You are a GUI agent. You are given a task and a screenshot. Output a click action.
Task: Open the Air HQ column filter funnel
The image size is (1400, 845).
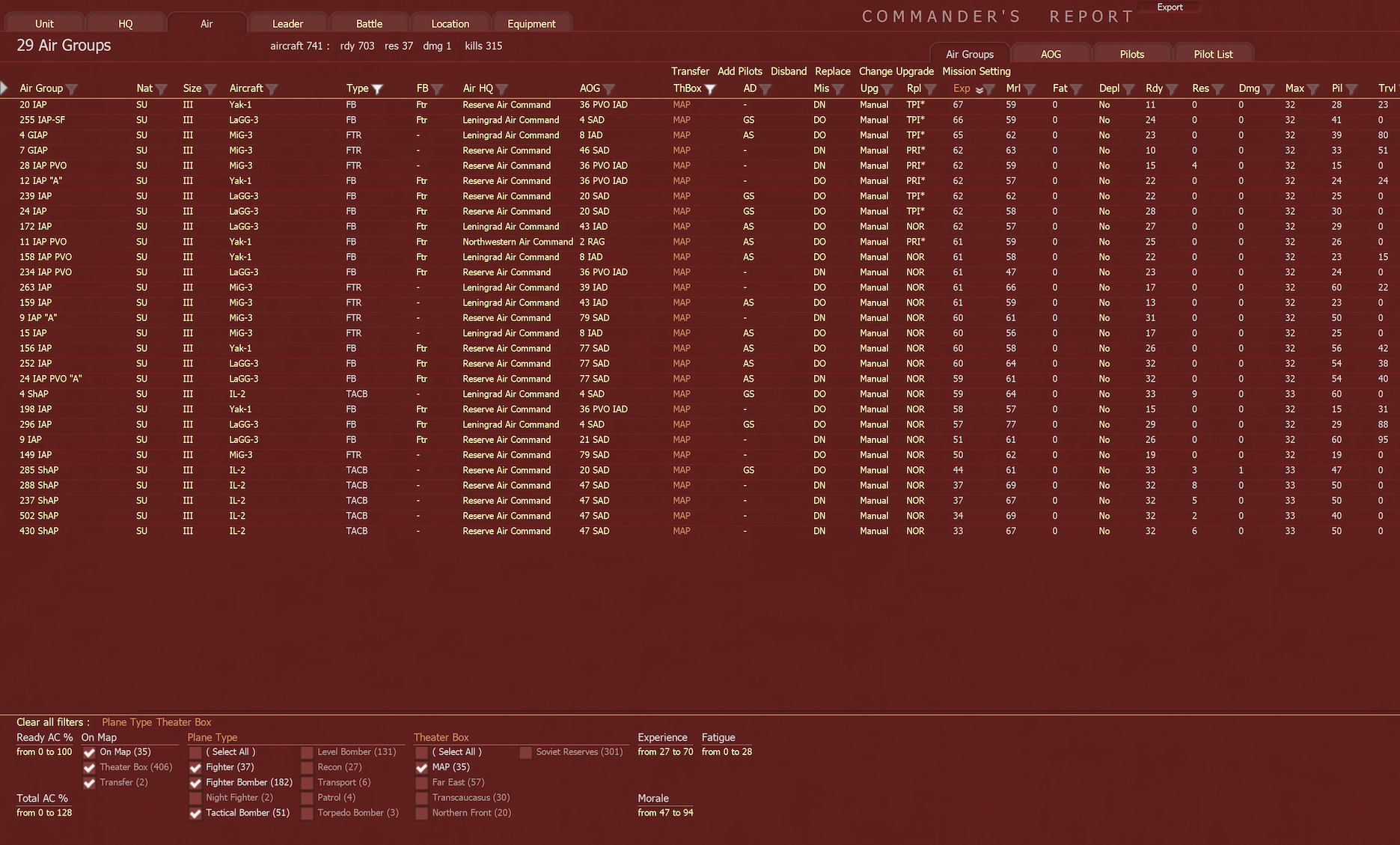(x=502, y=89)
